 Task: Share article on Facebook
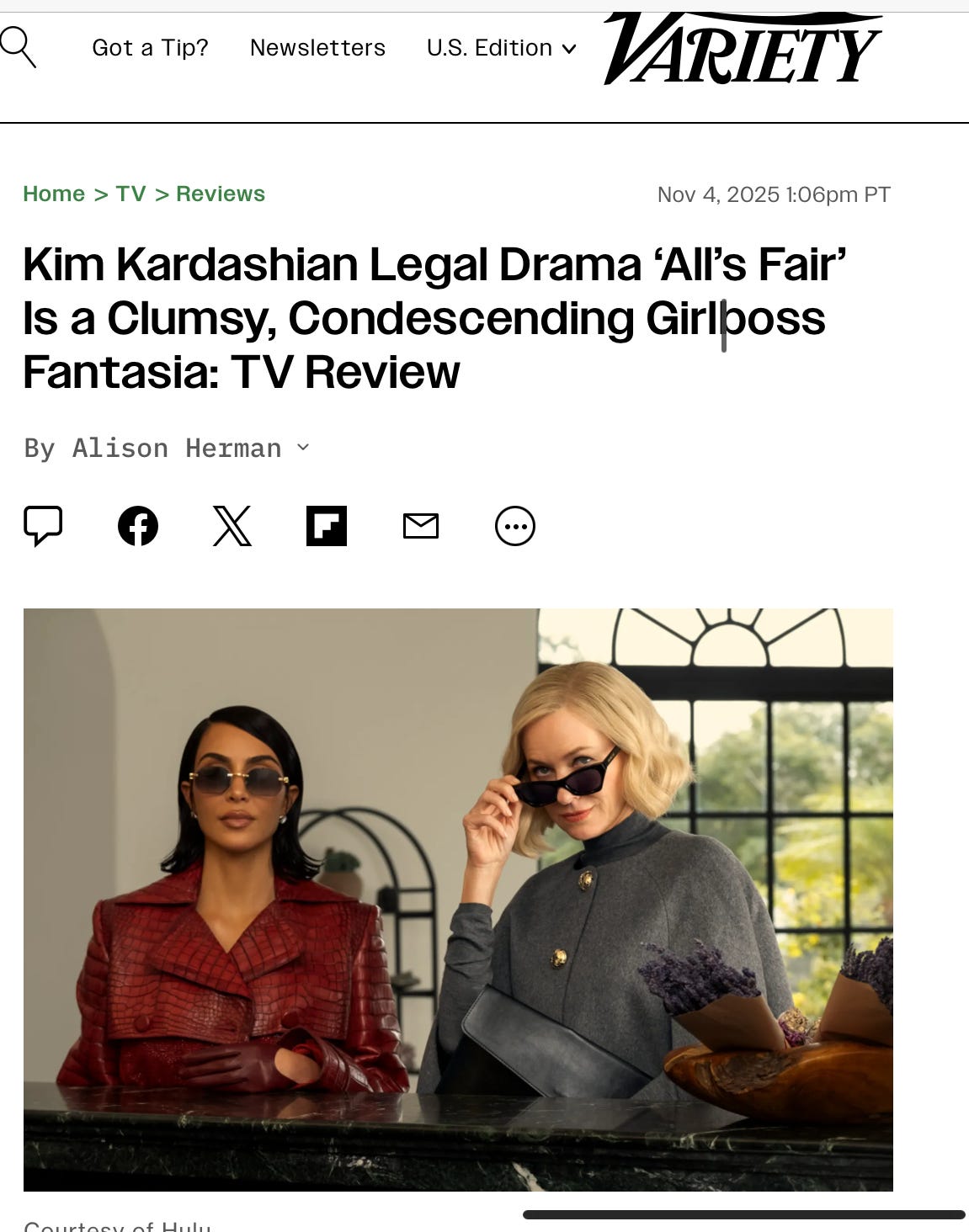(x=138, y=526)
